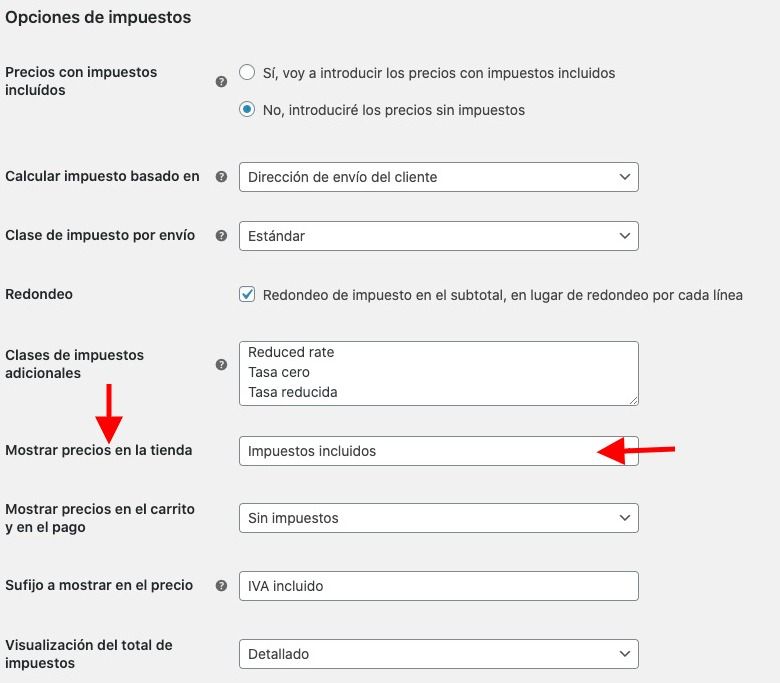Open the 'Impuestos incluidos' shop price dropdown

tap(439, 451)
